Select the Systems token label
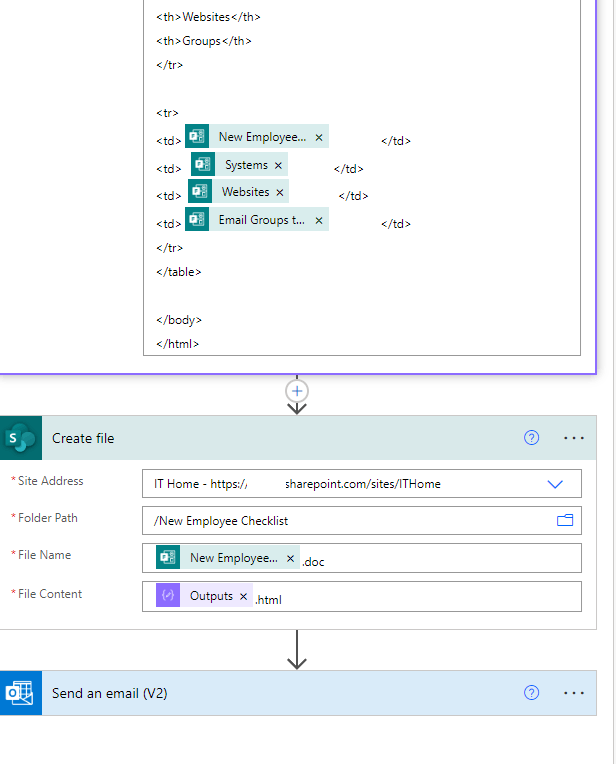 pos(246,165)
